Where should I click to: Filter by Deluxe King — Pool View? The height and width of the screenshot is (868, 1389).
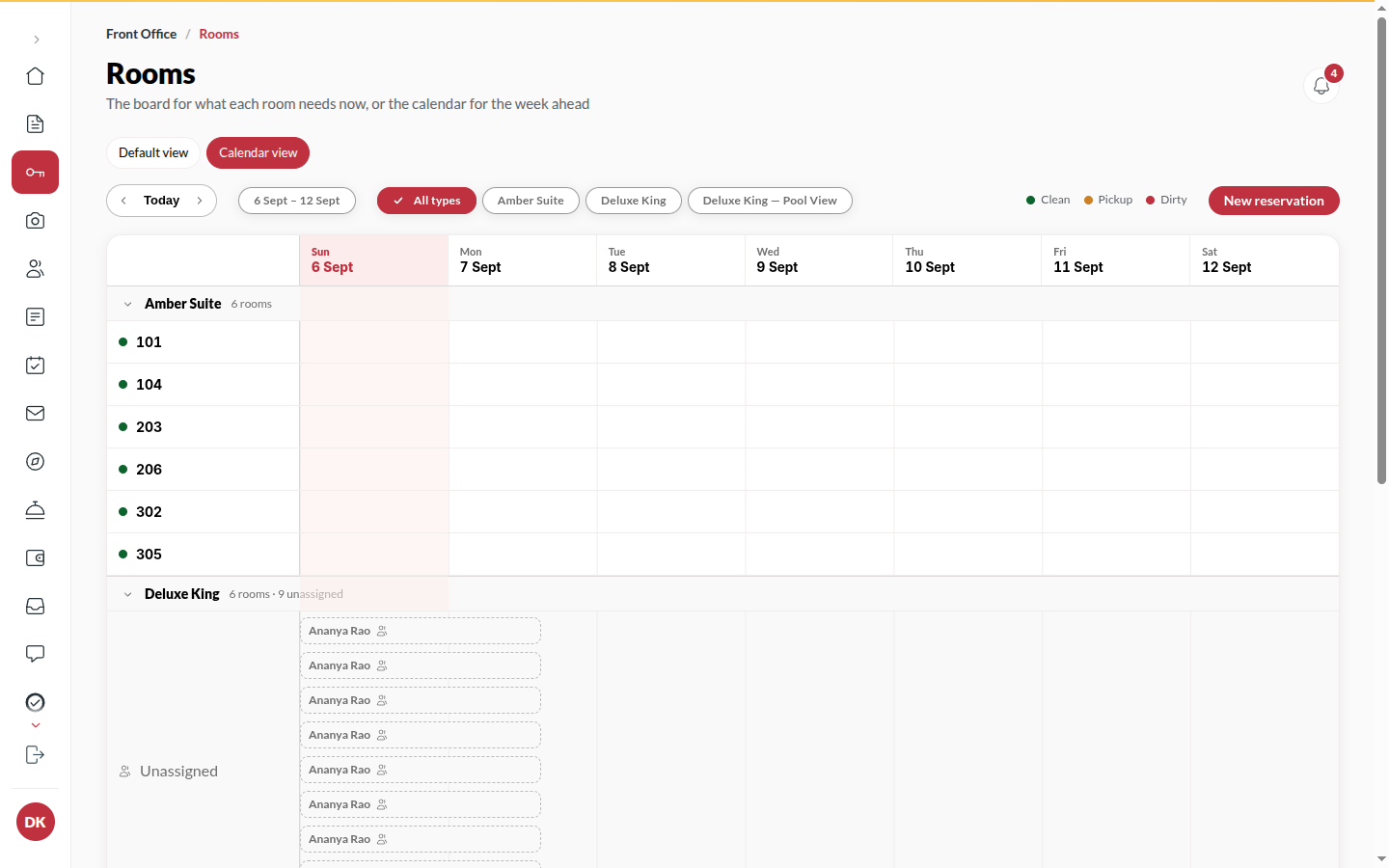coord(770,201)
